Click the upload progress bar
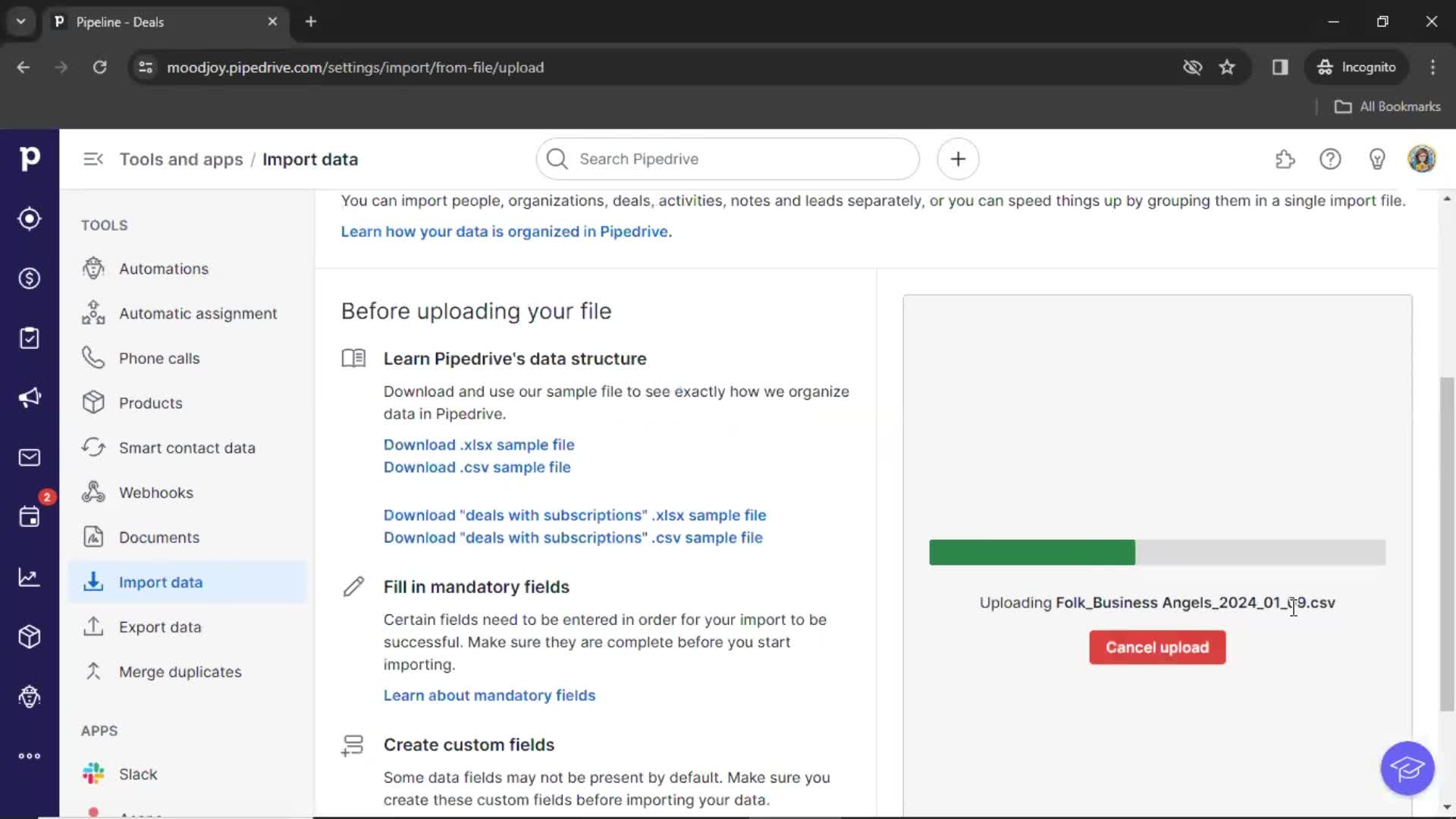The width and height of the screenshot is (1456, 819). click(x=1157, y=552)
